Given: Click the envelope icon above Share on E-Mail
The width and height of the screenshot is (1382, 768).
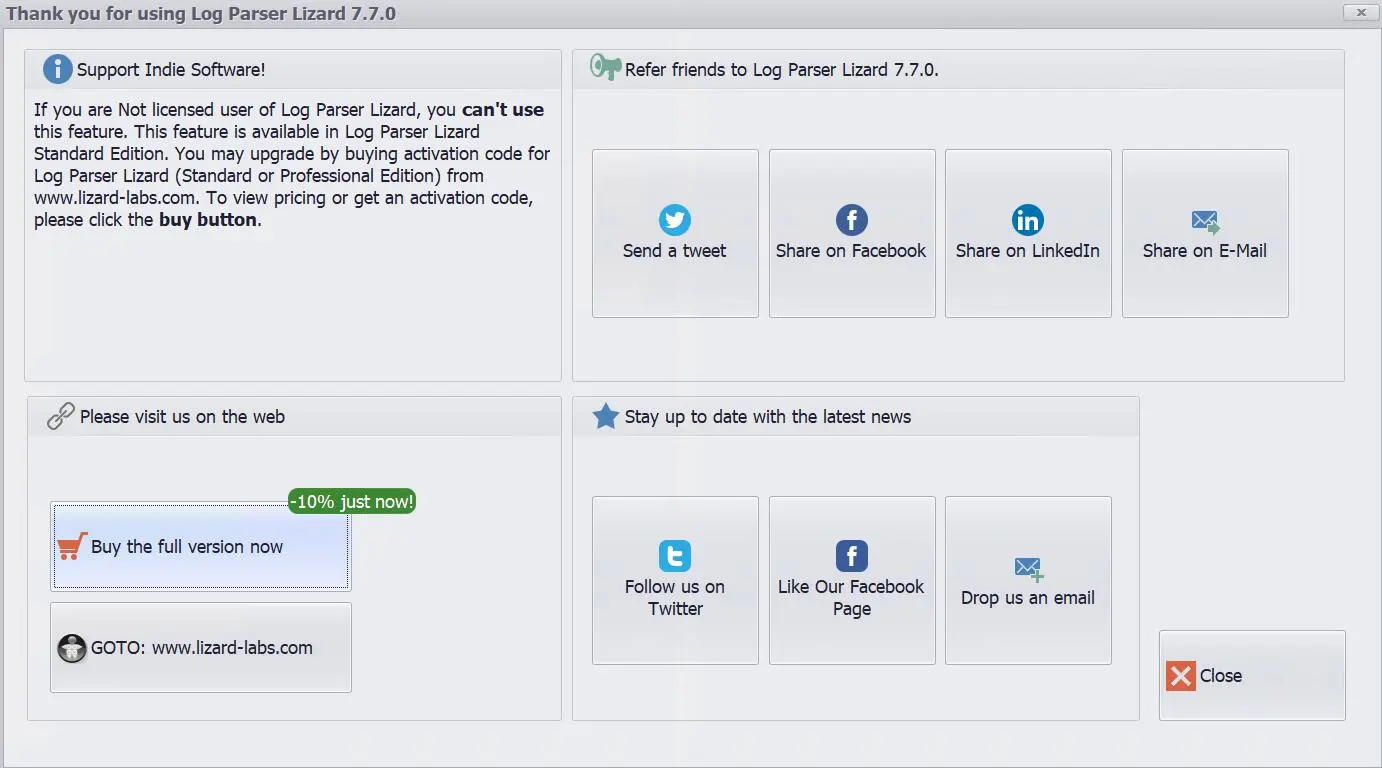Looking at the screenshot, I should 1205,222.
